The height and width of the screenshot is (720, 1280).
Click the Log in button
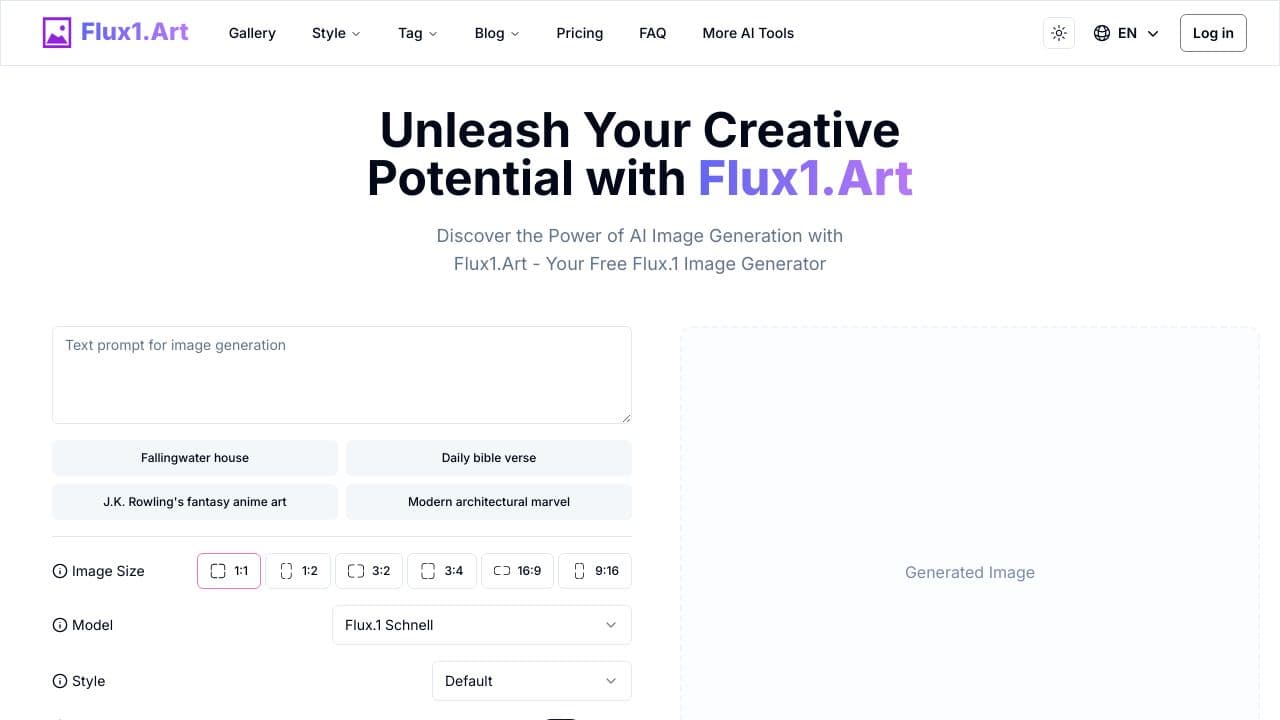[x=1213, y=33]
